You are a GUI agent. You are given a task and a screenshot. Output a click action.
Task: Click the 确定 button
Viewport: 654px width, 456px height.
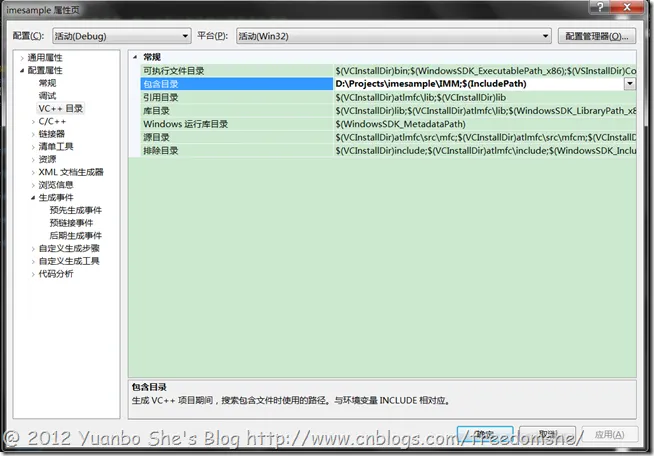point(485,434)
